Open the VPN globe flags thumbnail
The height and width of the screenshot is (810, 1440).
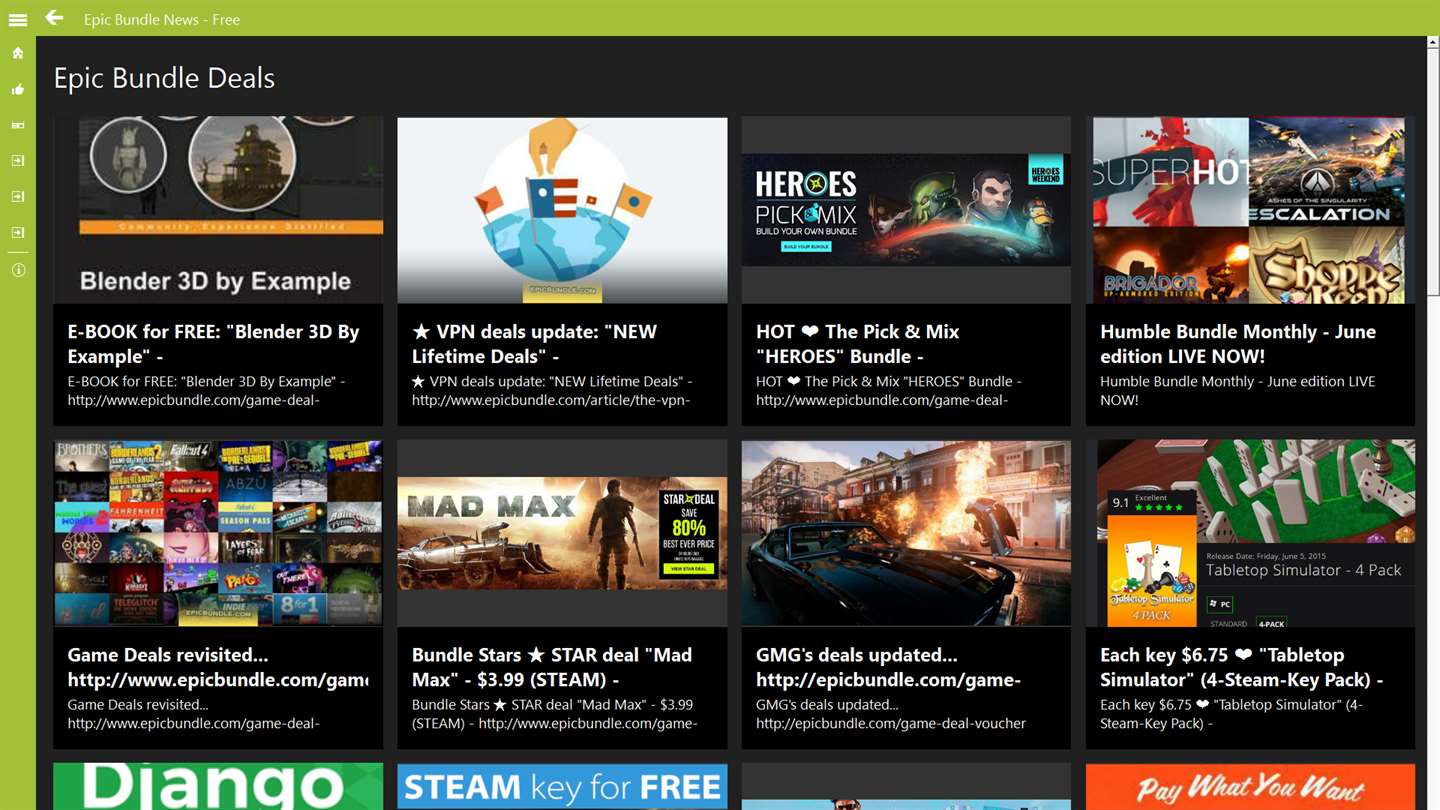tap(562, 210)
